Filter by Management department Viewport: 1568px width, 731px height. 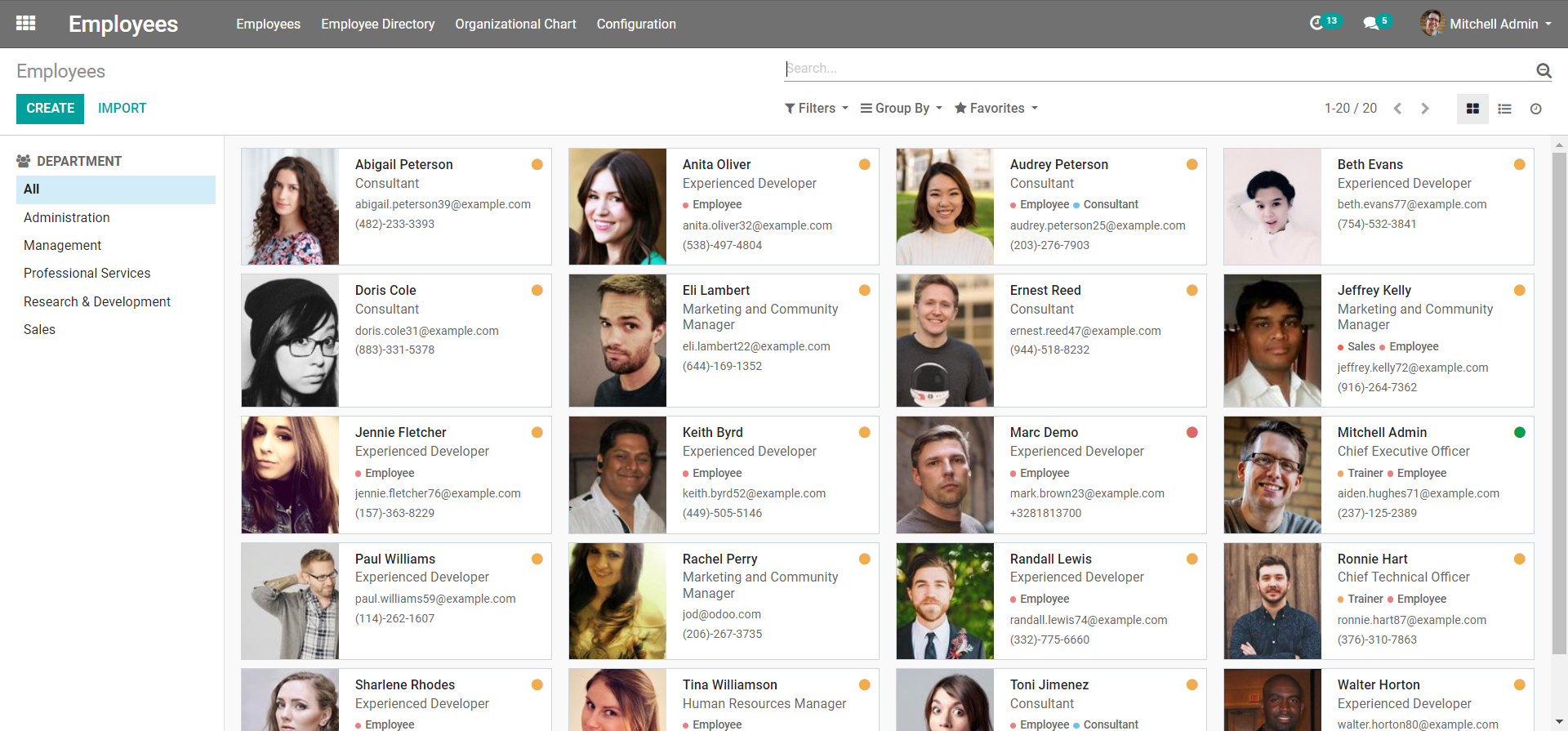116,245
